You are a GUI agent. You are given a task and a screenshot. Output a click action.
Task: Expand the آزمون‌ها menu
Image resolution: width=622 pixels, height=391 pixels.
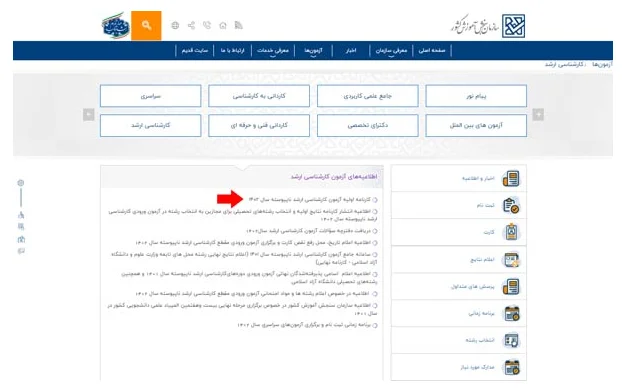pyautogui.click(x=313, y=51)
